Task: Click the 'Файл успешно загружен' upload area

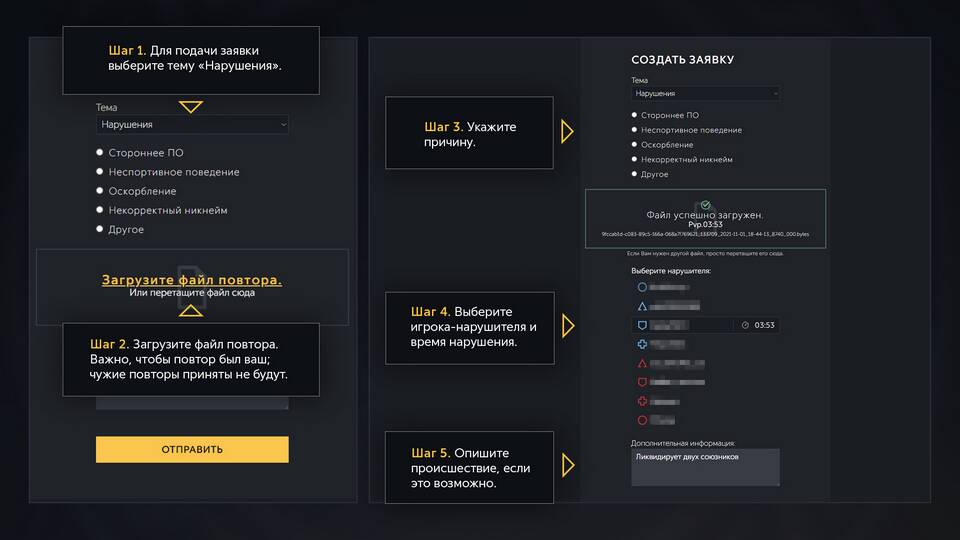Action: 705,219
